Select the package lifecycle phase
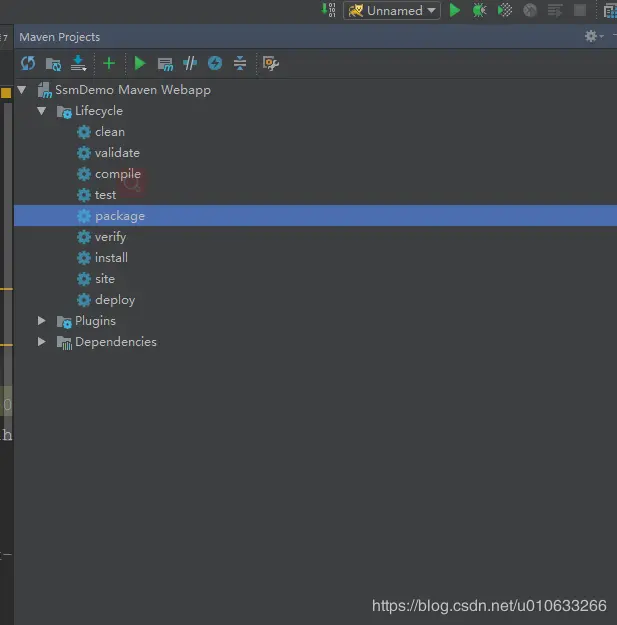This screenshot has height=625, width=617. click(x=315, y=216)
